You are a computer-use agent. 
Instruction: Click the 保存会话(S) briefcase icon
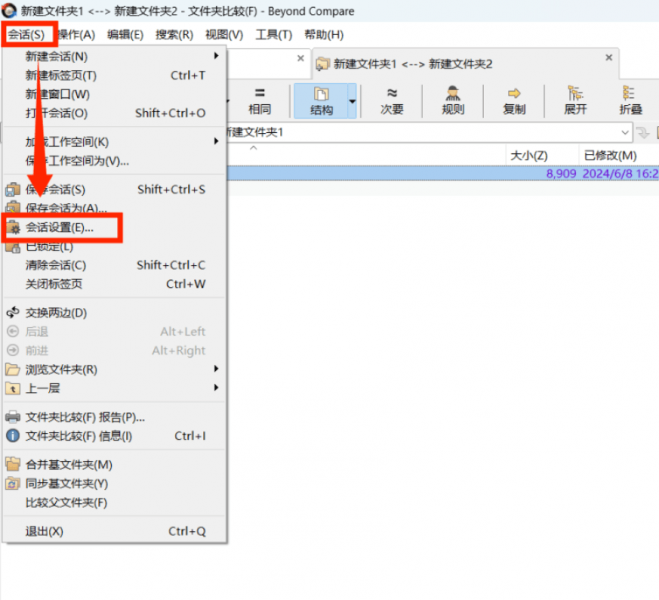(13, 189)
